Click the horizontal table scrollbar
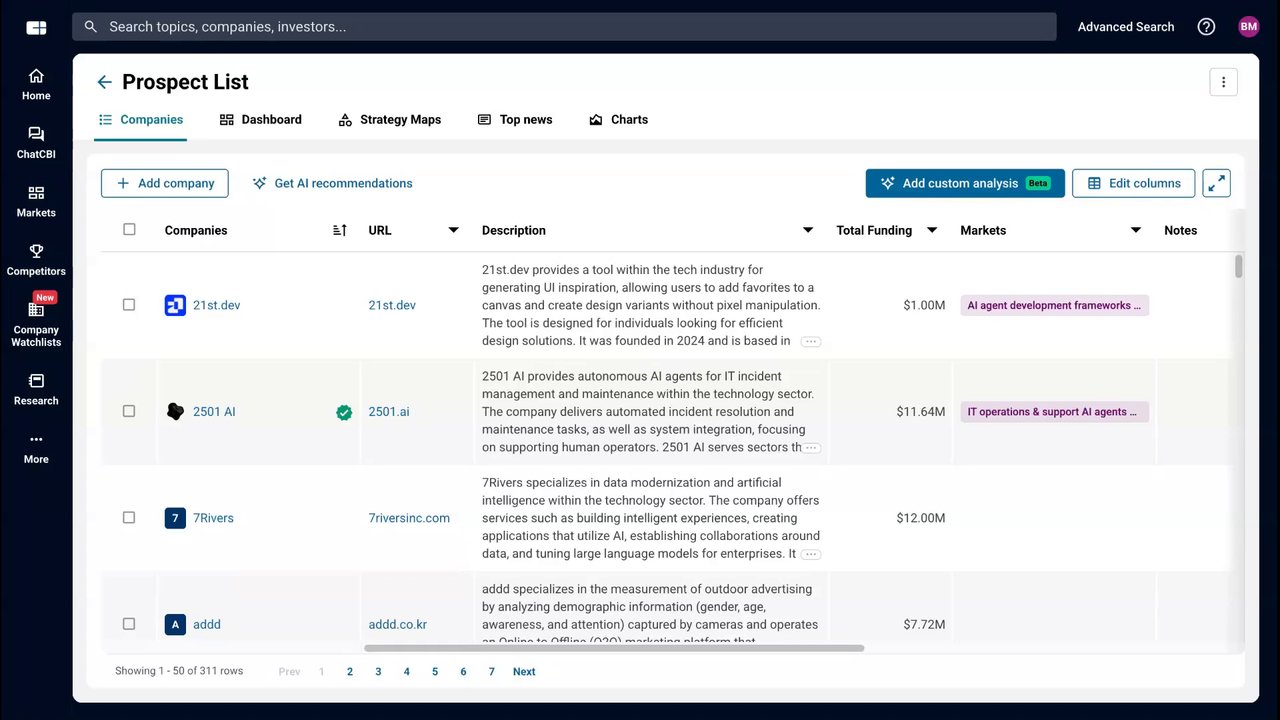 (x=614, y=648)
